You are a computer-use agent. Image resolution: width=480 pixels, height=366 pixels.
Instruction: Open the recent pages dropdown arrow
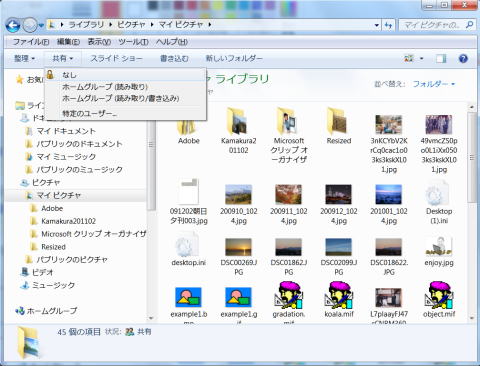[x=41, y=25]
